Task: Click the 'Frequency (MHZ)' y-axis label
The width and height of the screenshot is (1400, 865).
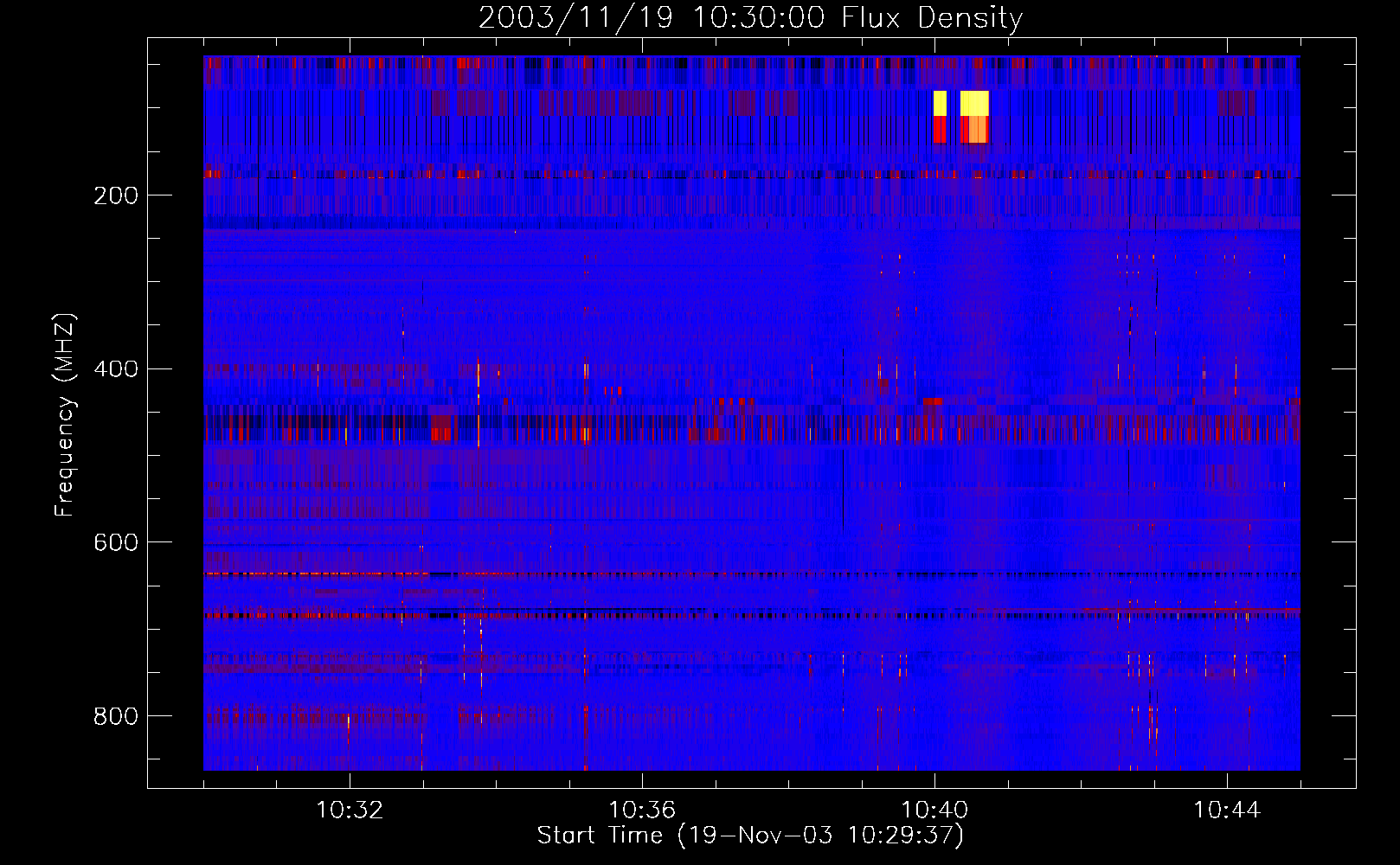Action: tap(64, 415)
